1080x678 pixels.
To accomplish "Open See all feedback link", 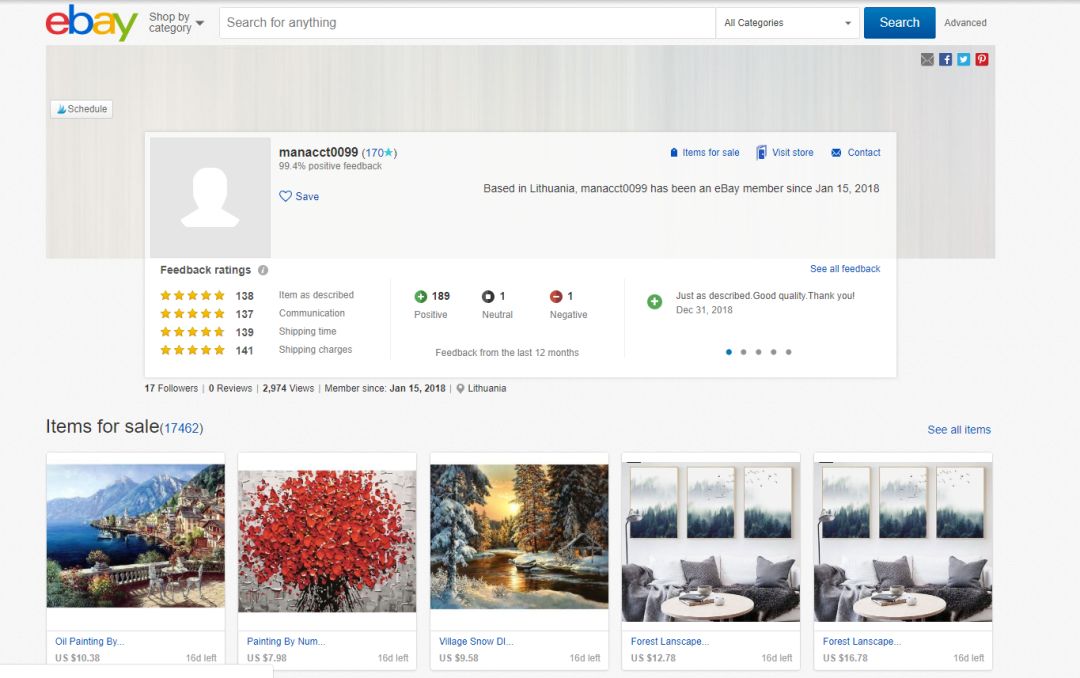I will coord(845,269).
